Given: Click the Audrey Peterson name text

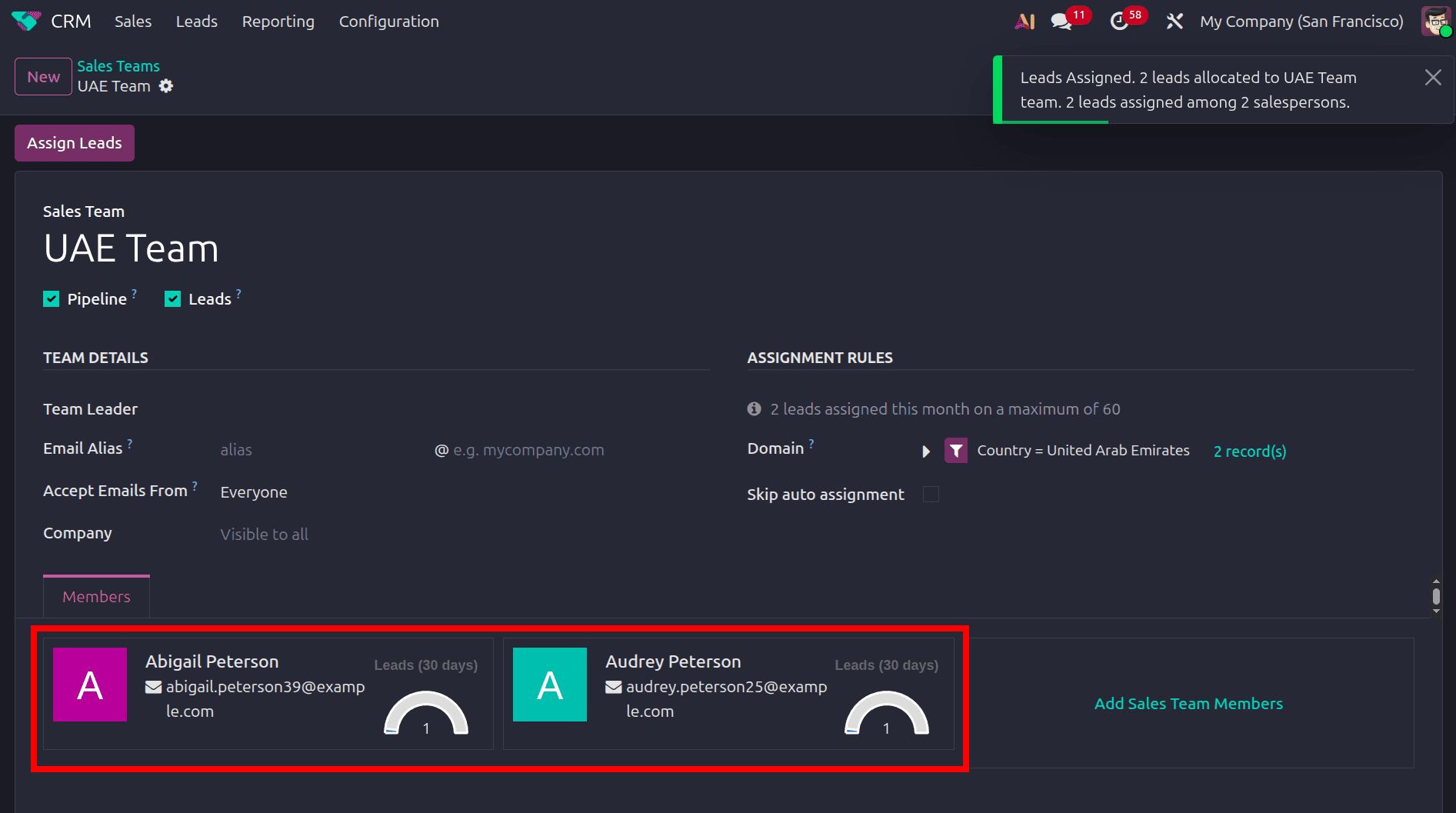Looking at the screenshot, I should click(673, 661).
